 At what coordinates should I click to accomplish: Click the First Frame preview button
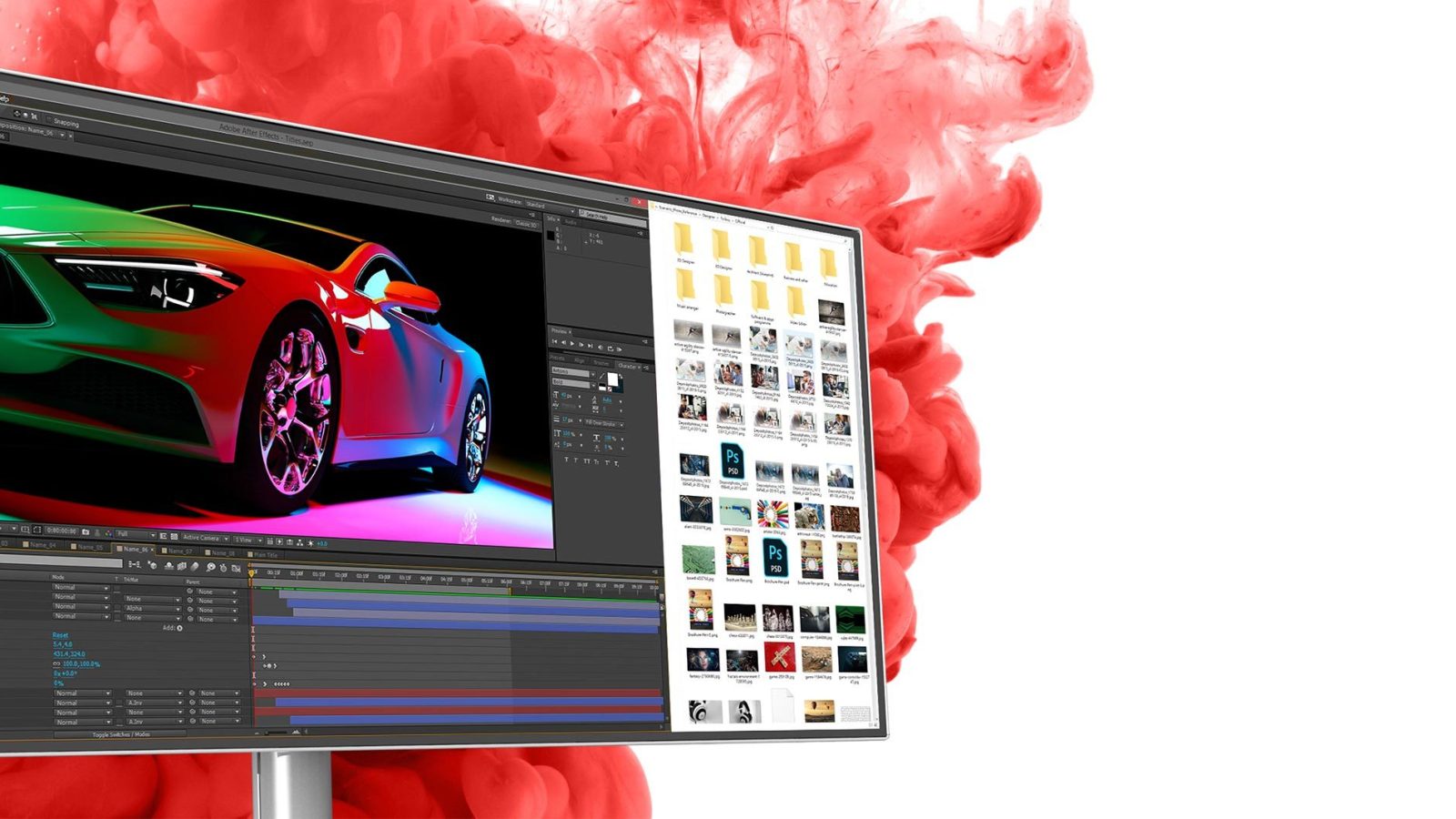(x=555, y=343)
